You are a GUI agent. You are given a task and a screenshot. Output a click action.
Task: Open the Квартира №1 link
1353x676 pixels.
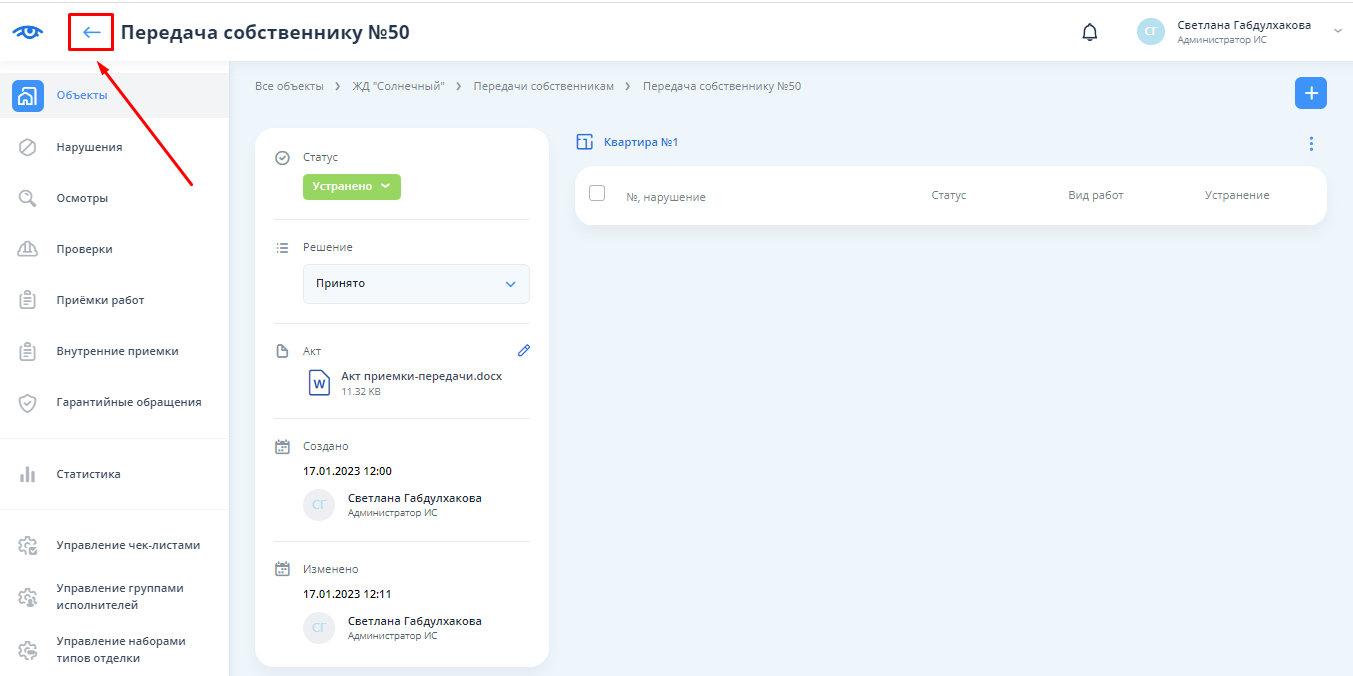tap(641, 143)
